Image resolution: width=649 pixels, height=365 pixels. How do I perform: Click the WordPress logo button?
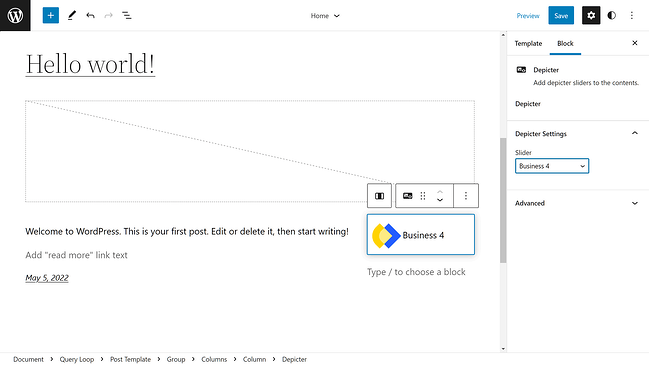pos(15,15)
